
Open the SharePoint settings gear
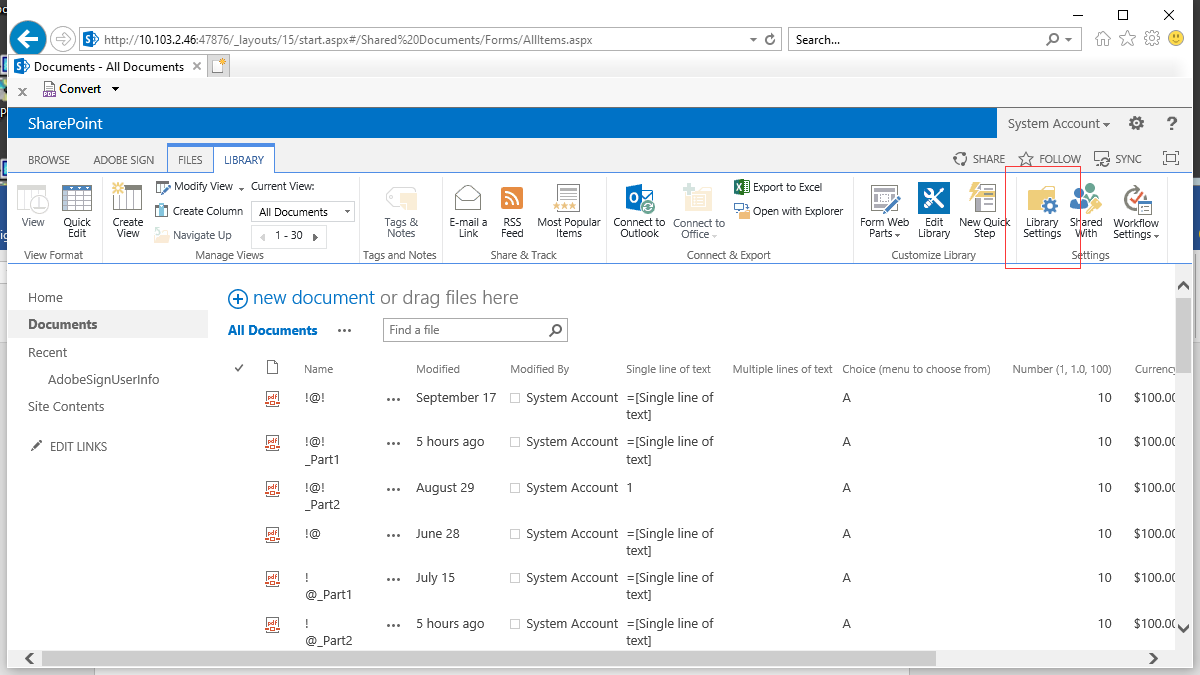coord(1136,124)
